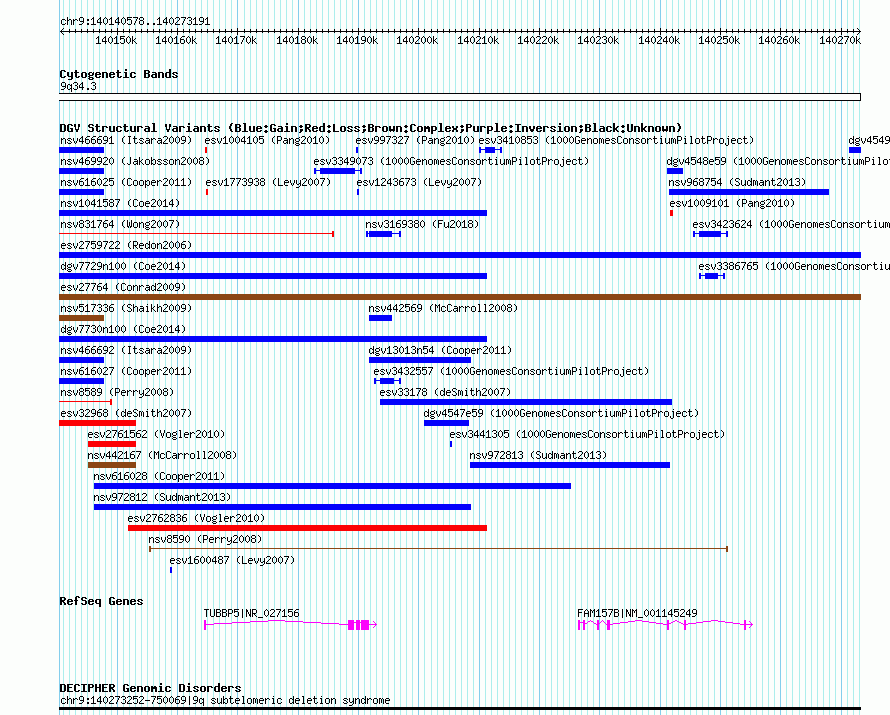Click the nsv3169380 (Fu2018) variant label
Image resolution: width=890 pixels, height=715 pixels.
(422, 224)
